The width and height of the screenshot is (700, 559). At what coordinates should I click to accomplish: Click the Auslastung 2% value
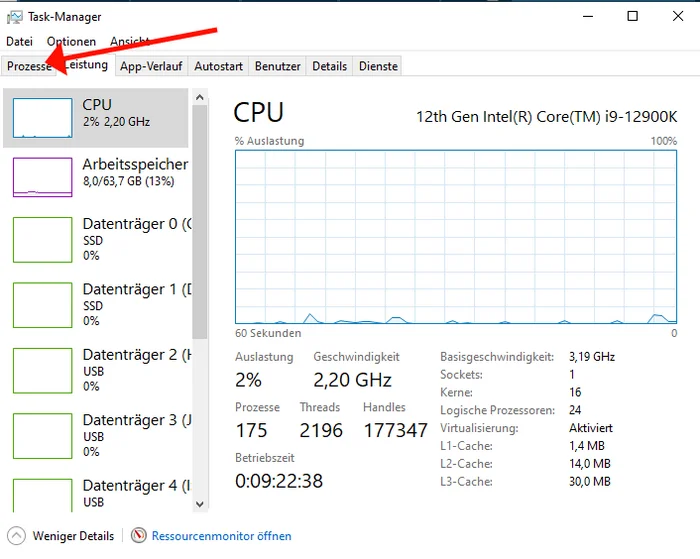pos(248,380)
